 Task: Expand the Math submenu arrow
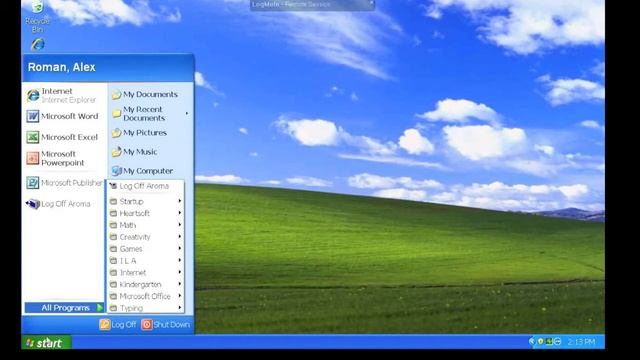coord(180,225)
